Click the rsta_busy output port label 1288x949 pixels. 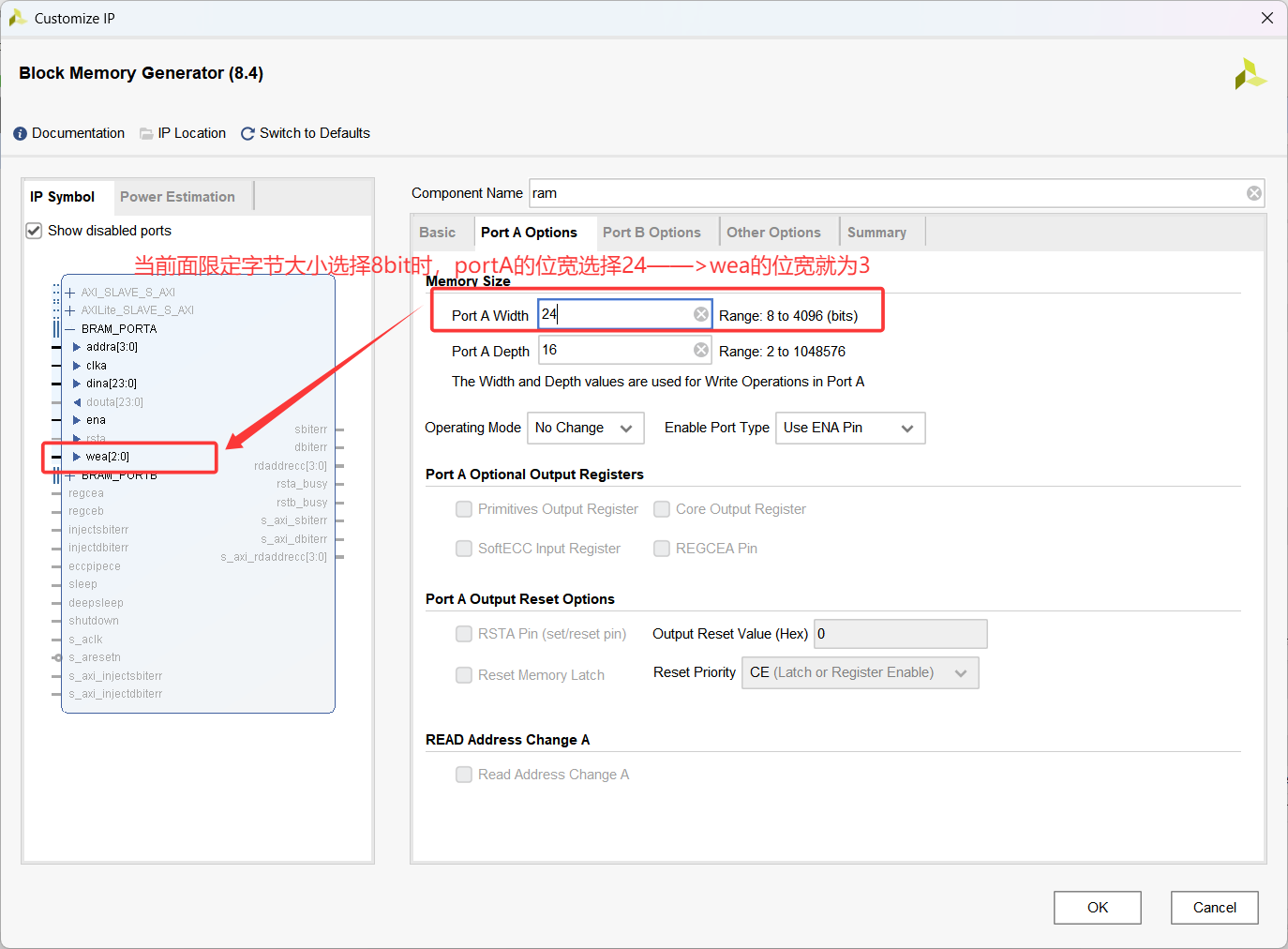(x=302, y=484)
